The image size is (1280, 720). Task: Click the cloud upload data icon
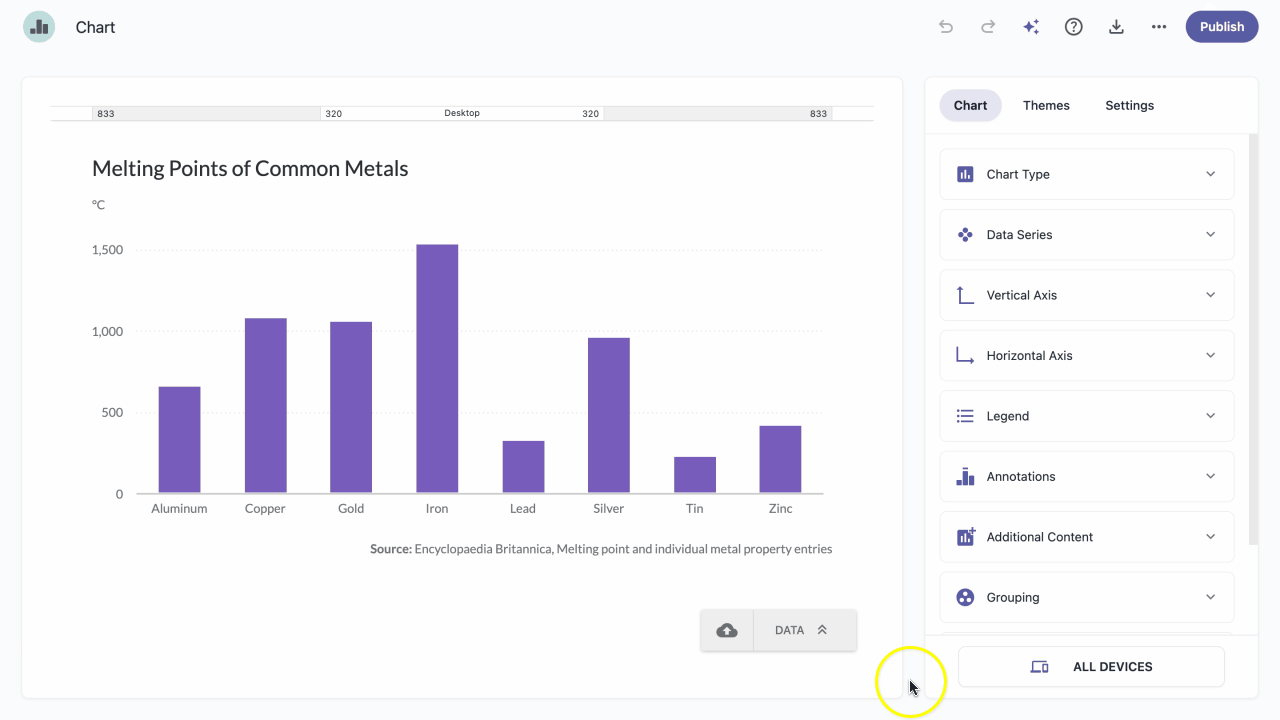pyautogui.click(x=727, y=630)
